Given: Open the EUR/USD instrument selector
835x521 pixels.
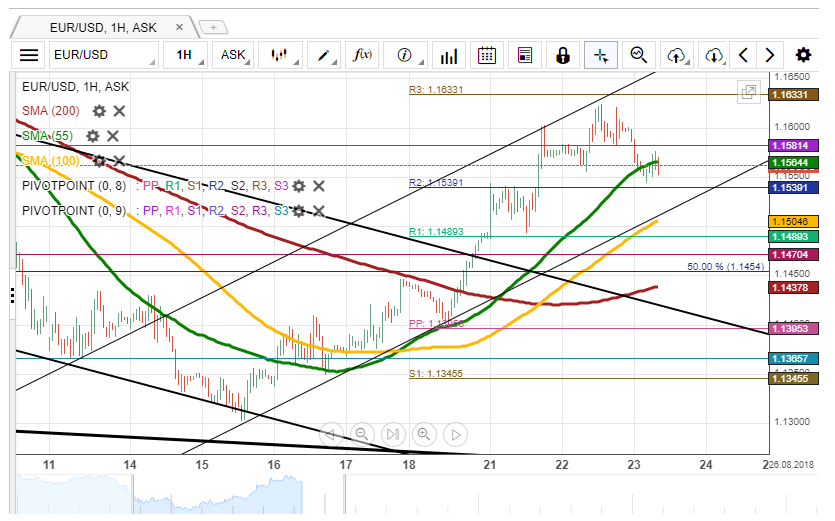Looking at the screenshot, I should point(105,55).
